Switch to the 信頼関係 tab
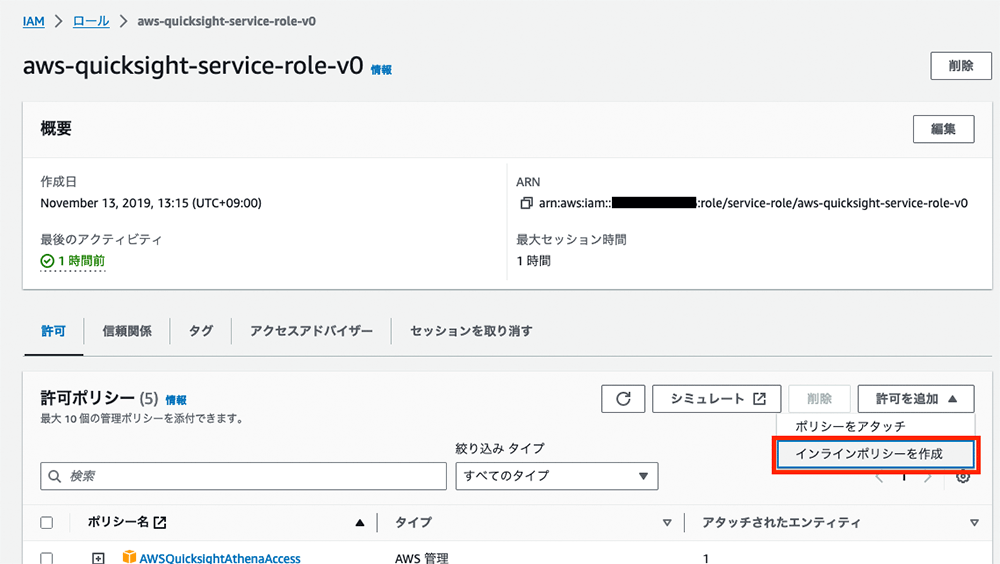Image resolution: width=1000 pixels, height=564 pixels. [x=127, y=331]
